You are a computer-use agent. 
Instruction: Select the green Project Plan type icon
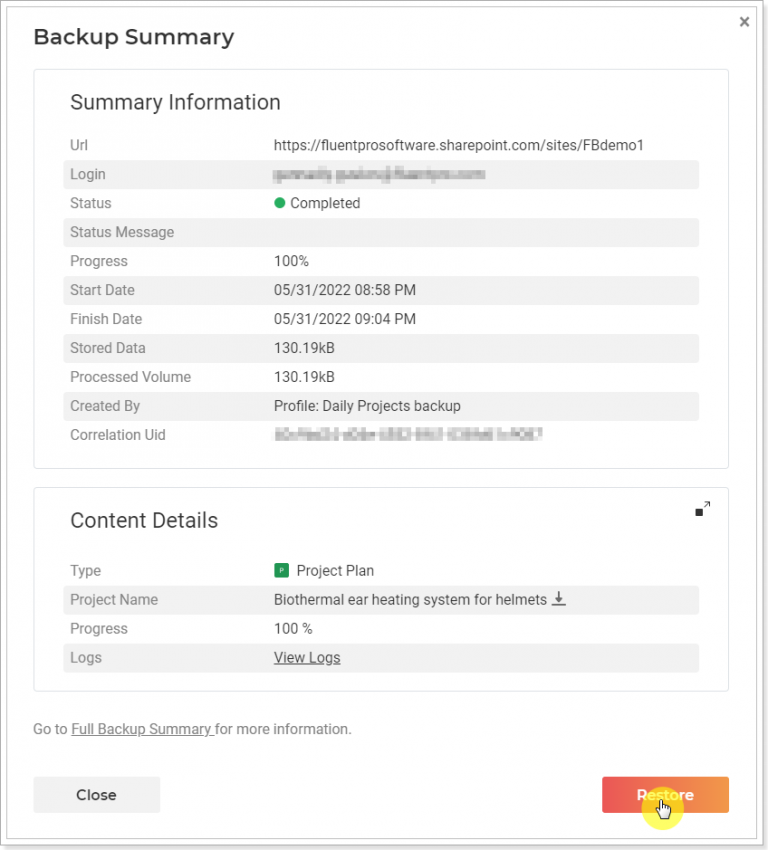[x=283, y=570]
